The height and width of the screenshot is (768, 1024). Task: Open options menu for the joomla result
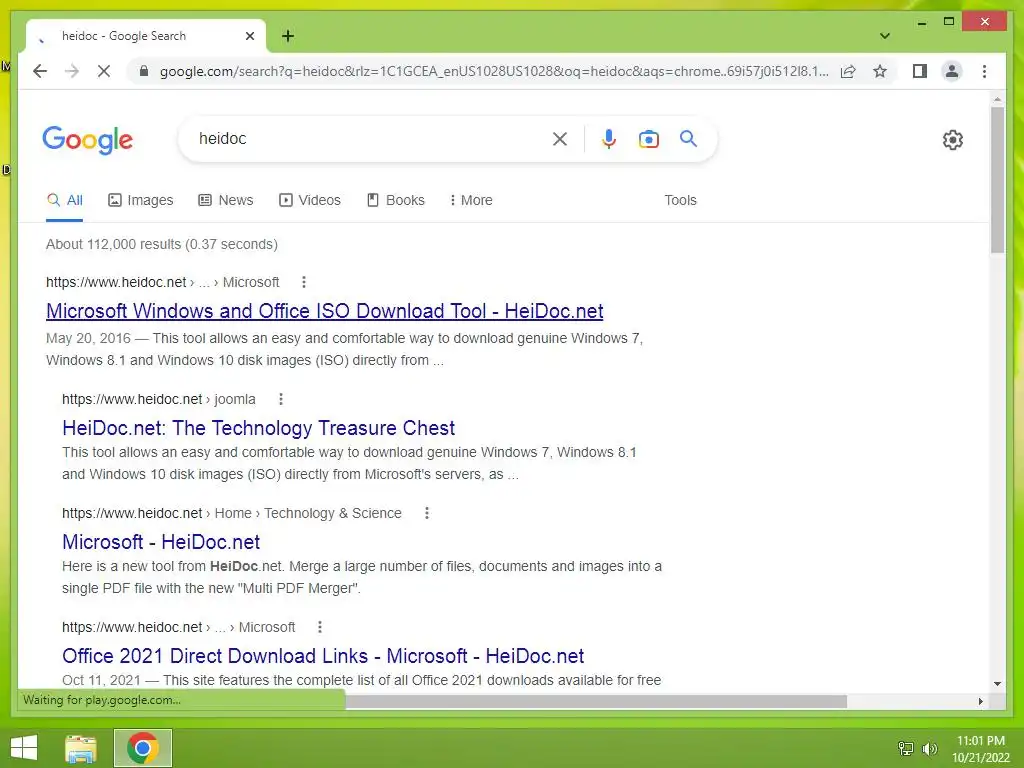pos(281,399)
